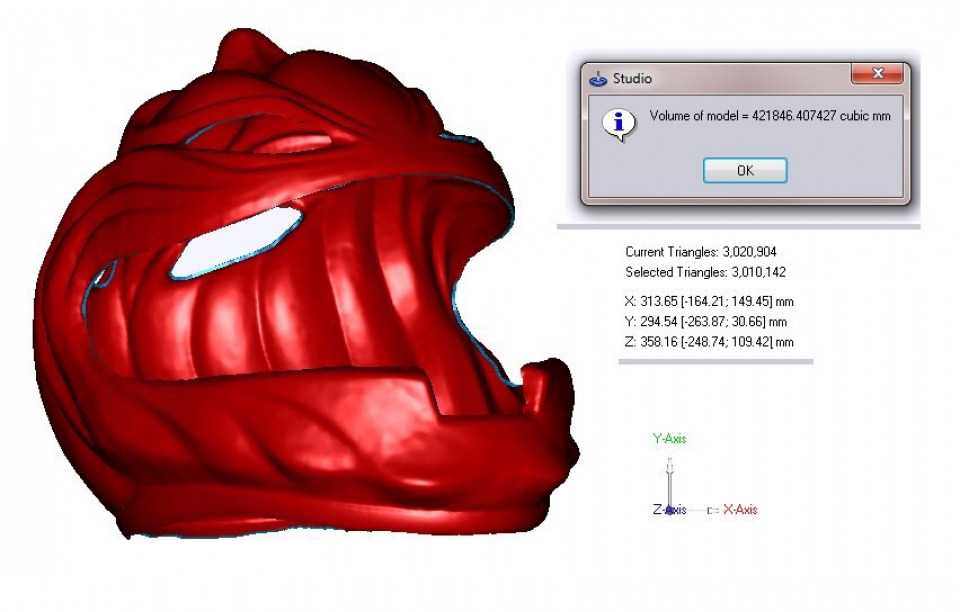Select the "Volume of model = 421846.407427 cubic mm" text
The height and width of the screenshot is (612, 960).
[x=770, y=116]
